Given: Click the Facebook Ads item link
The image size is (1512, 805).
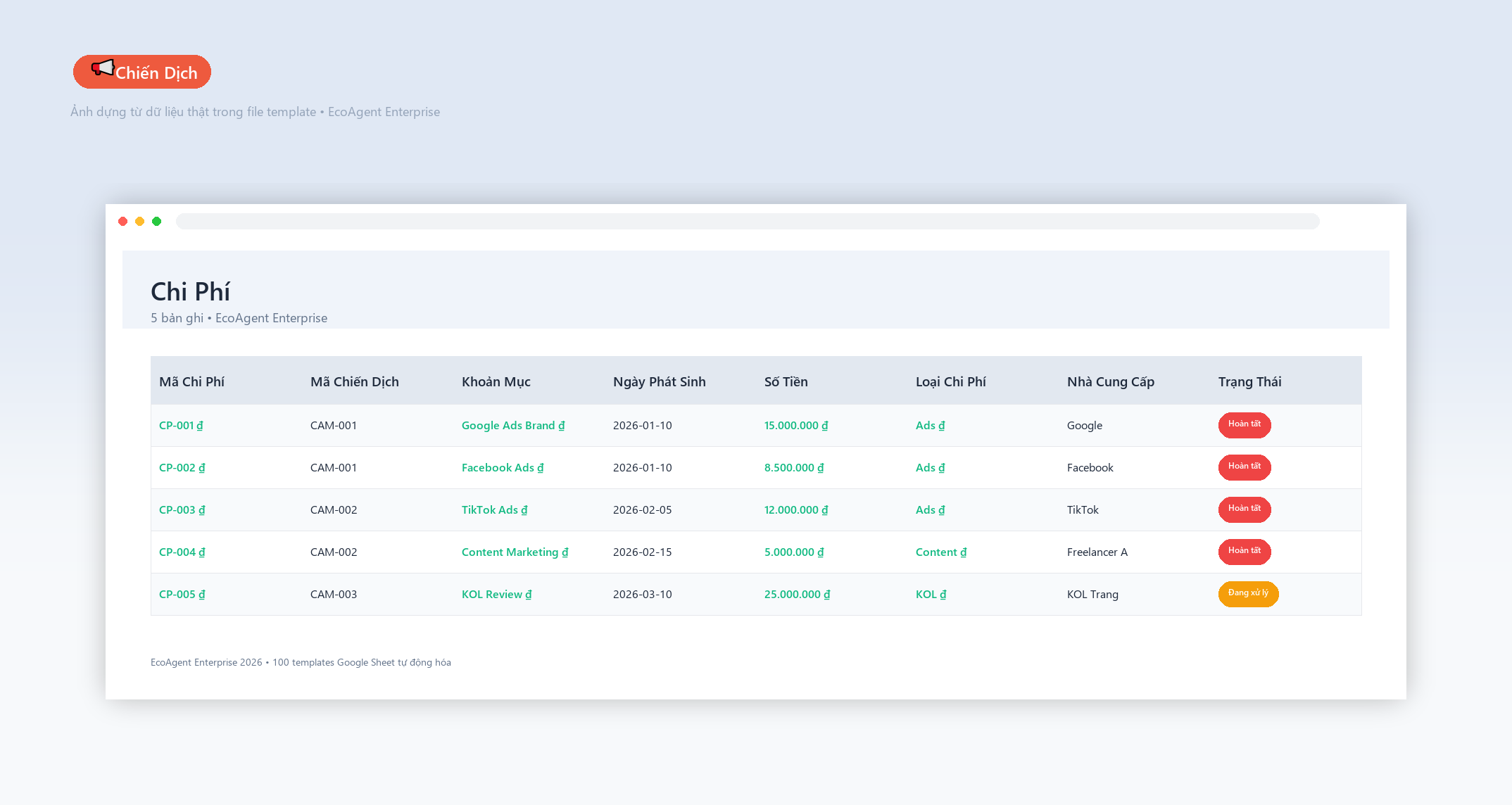Looking at the screenshot, I should (x=503, y=468).
